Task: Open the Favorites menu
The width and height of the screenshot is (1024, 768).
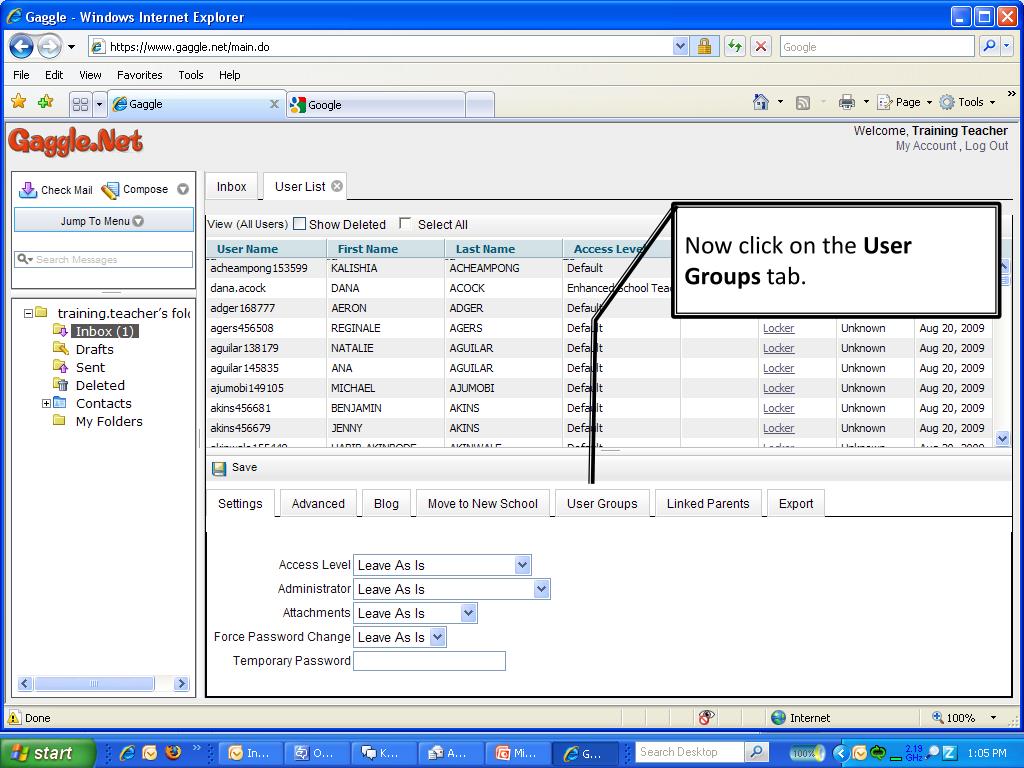Action: click(140, 75)
